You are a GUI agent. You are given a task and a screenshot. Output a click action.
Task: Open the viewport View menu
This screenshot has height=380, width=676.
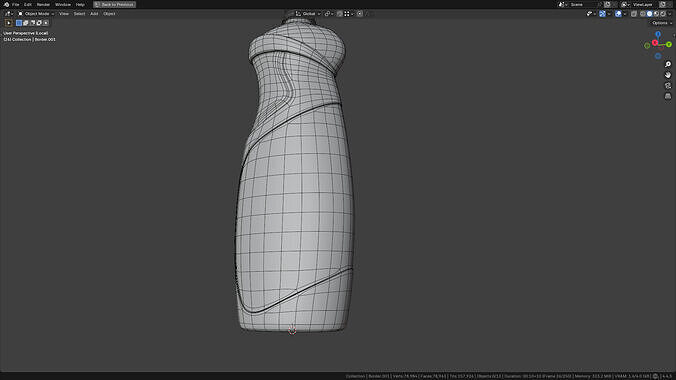click(64, 14)
